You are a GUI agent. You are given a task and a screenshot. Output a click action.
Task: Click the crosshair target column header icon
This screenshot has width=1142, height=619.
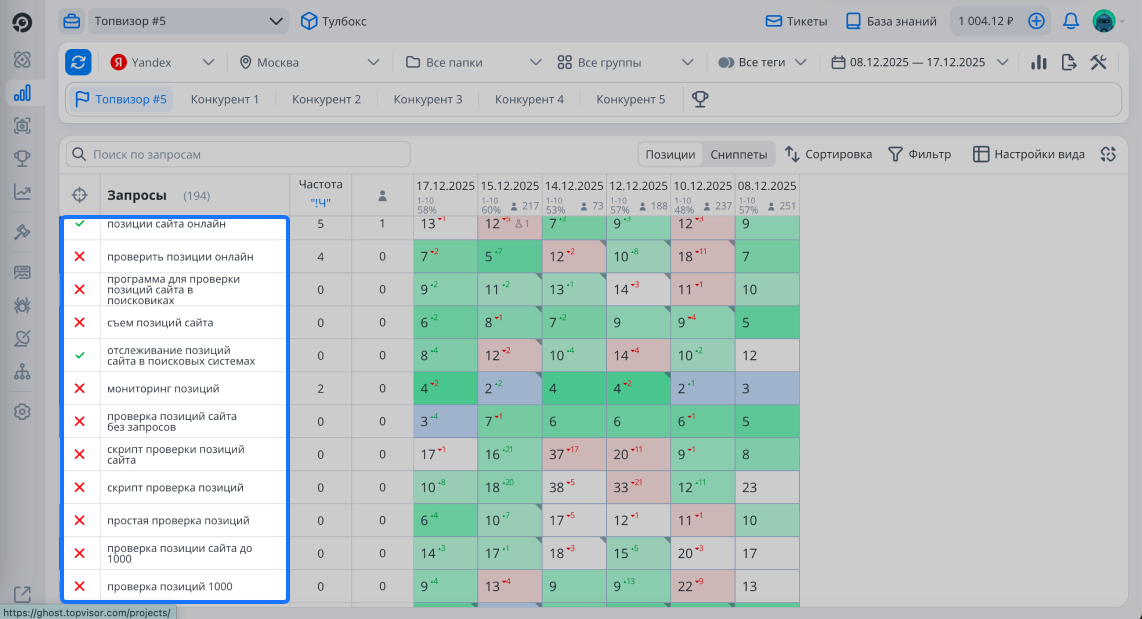[79, 195]
